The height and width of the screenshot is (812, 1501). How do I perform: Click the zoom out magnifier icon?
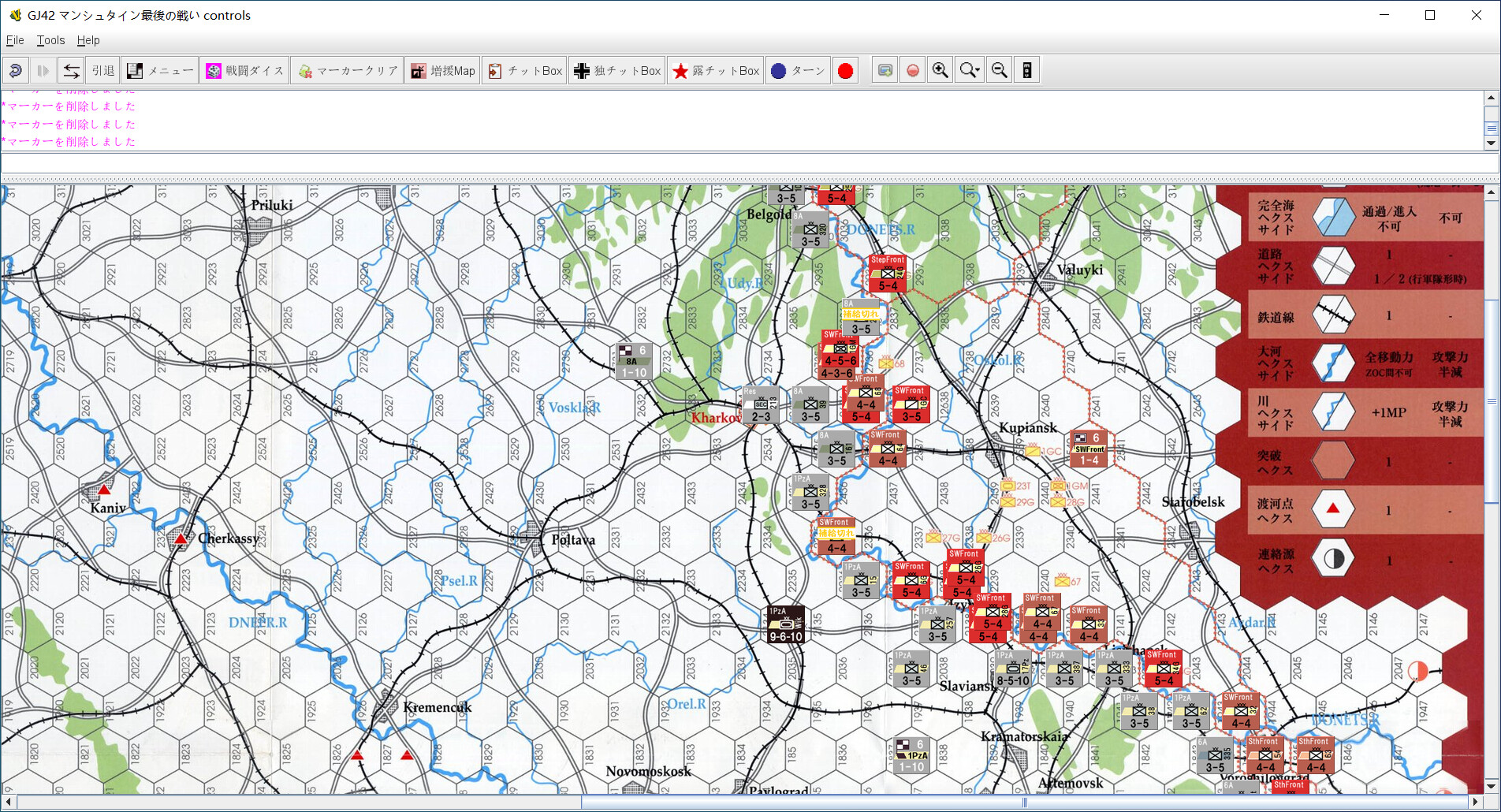999,71
